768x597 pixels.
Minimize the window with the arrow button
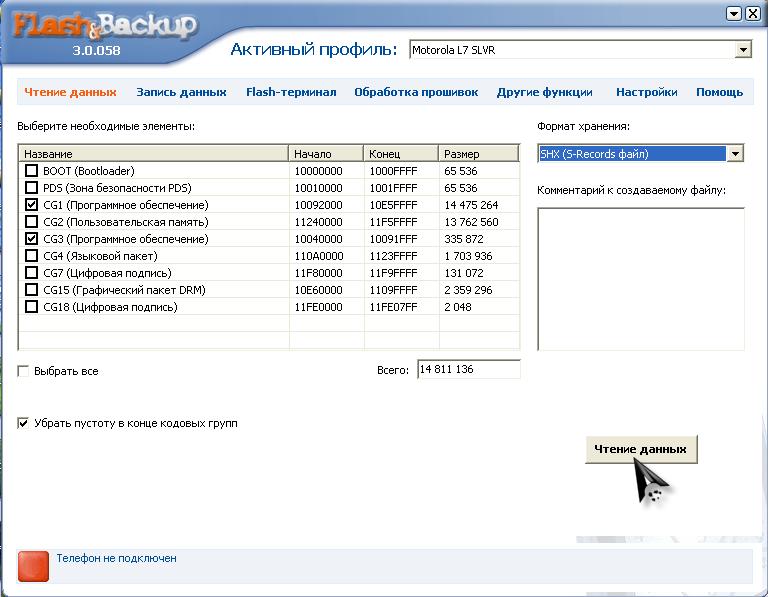(734, 14)
